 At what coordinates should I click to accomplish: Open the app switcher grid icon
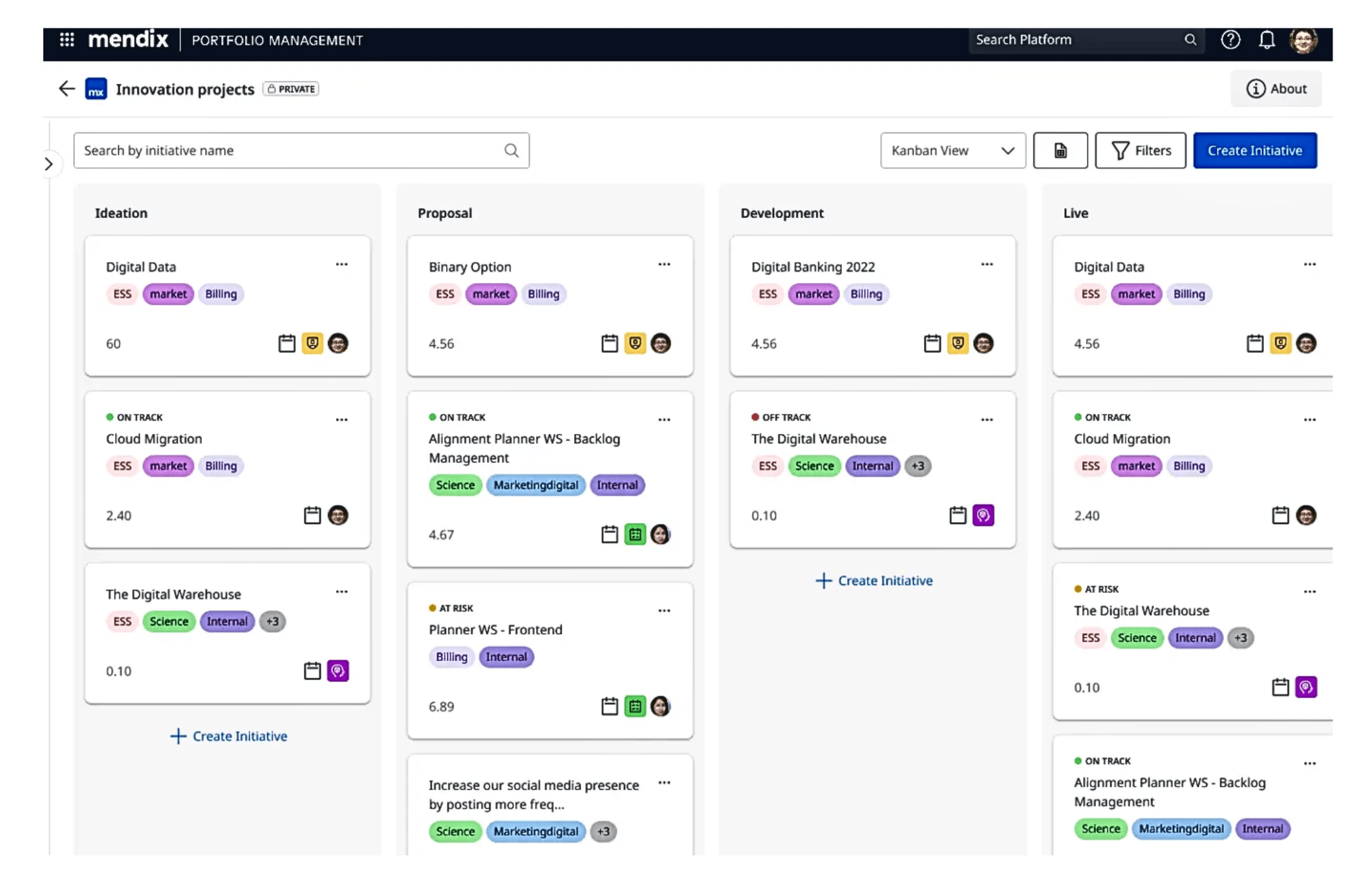(67, 39)
